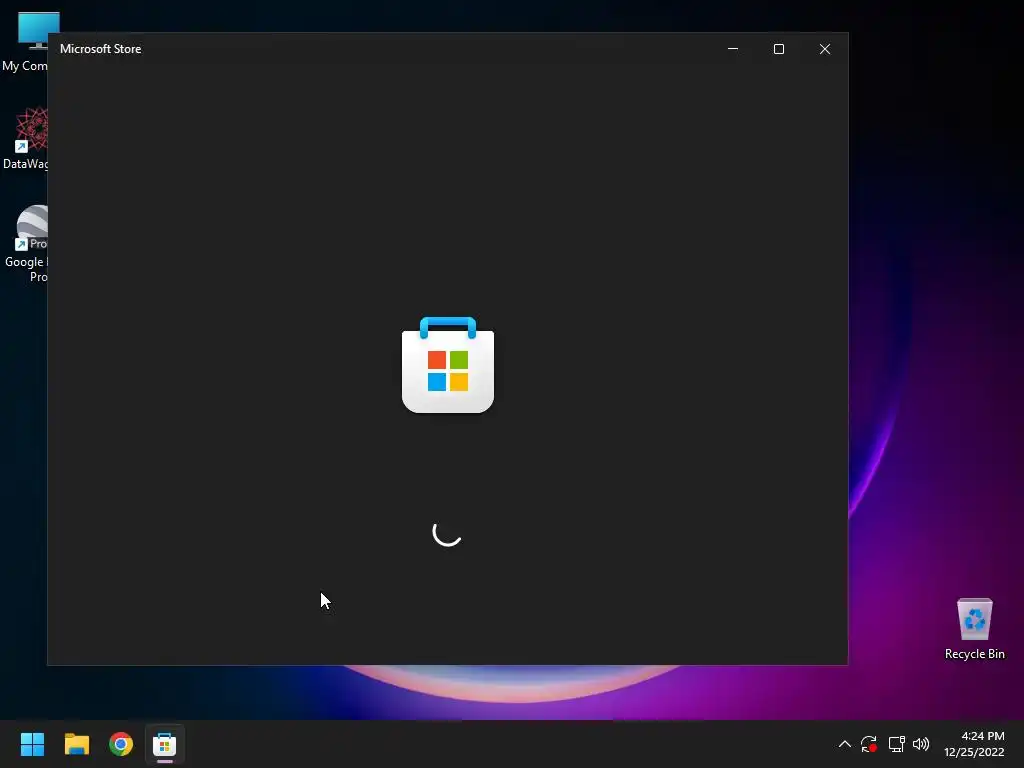The image size is (1024, 768).
Task: Open network status tray icon
Action: (x=896, y=744)
